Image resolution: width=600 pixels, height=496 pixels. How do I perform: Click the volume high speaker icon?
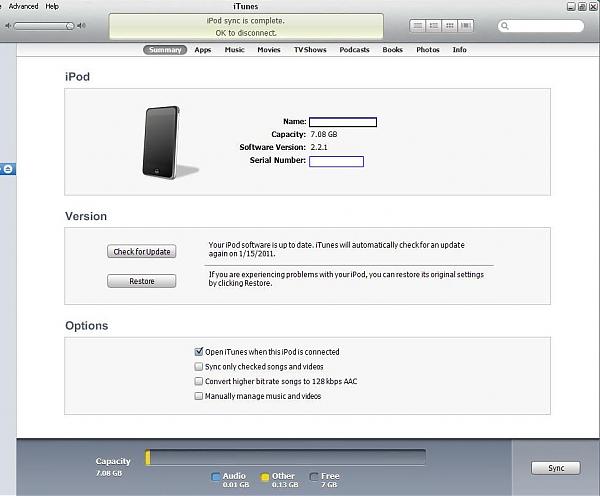point(81,26)
